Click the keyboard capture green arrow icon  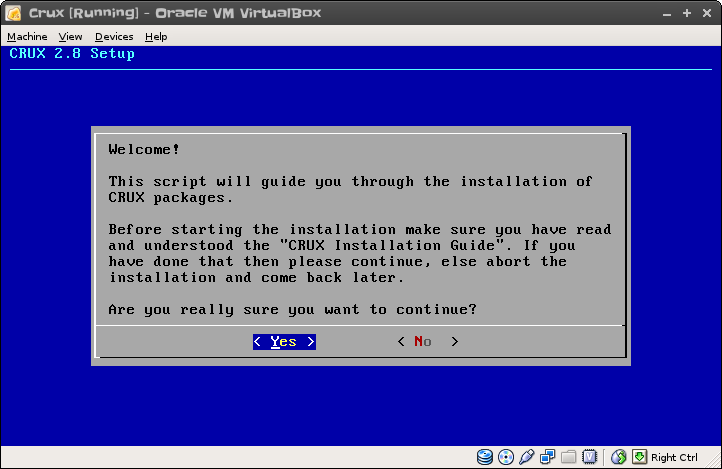pos(639,457)
